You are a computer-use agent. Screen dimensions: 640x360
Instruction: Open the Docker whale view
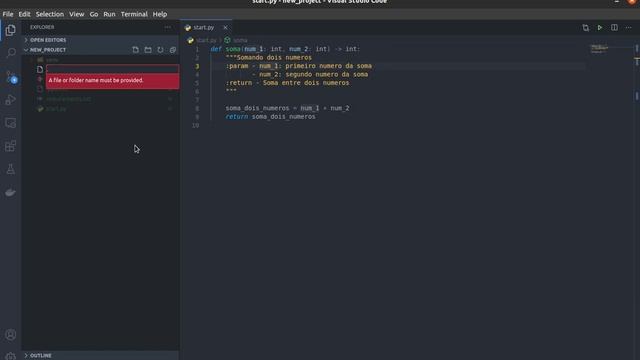click(11, 192)
